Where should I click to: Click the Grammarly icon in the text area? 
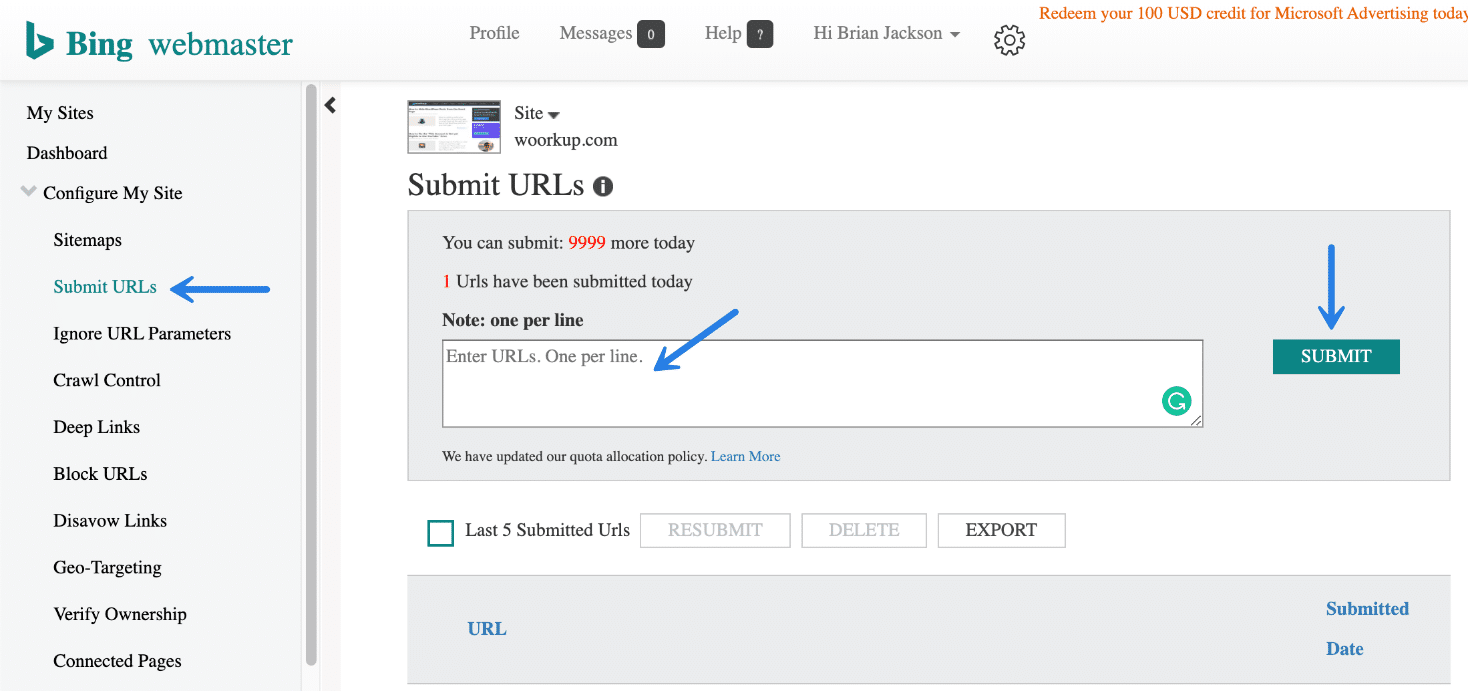click(1176, 401)
